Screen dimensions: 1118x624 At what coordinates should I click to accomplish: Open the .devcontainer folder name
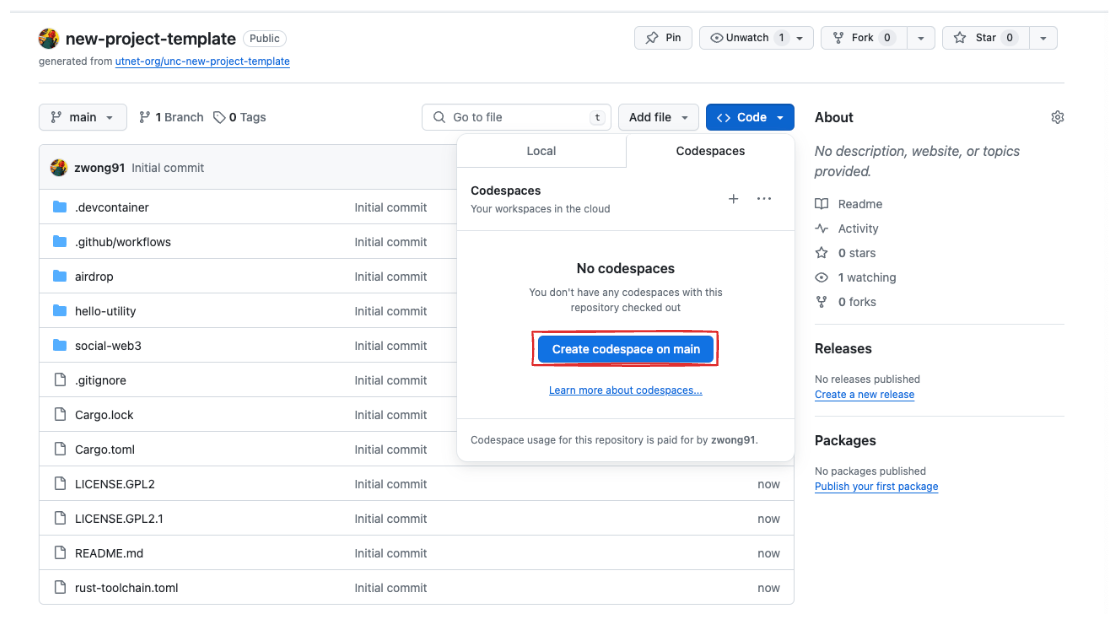tap(112, 208)
